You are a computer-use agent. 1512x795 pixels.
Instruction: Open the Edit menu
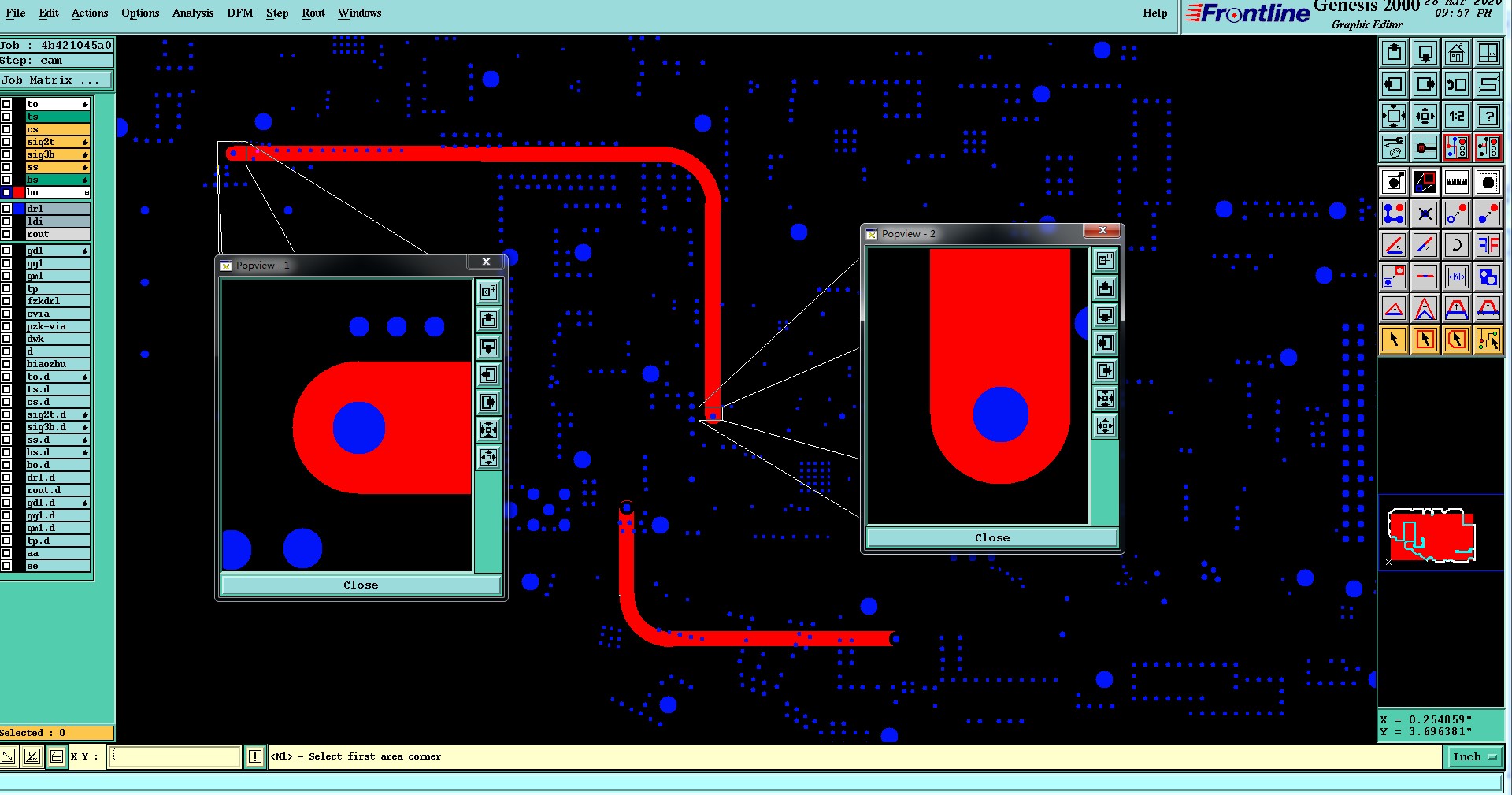(49, 13)
